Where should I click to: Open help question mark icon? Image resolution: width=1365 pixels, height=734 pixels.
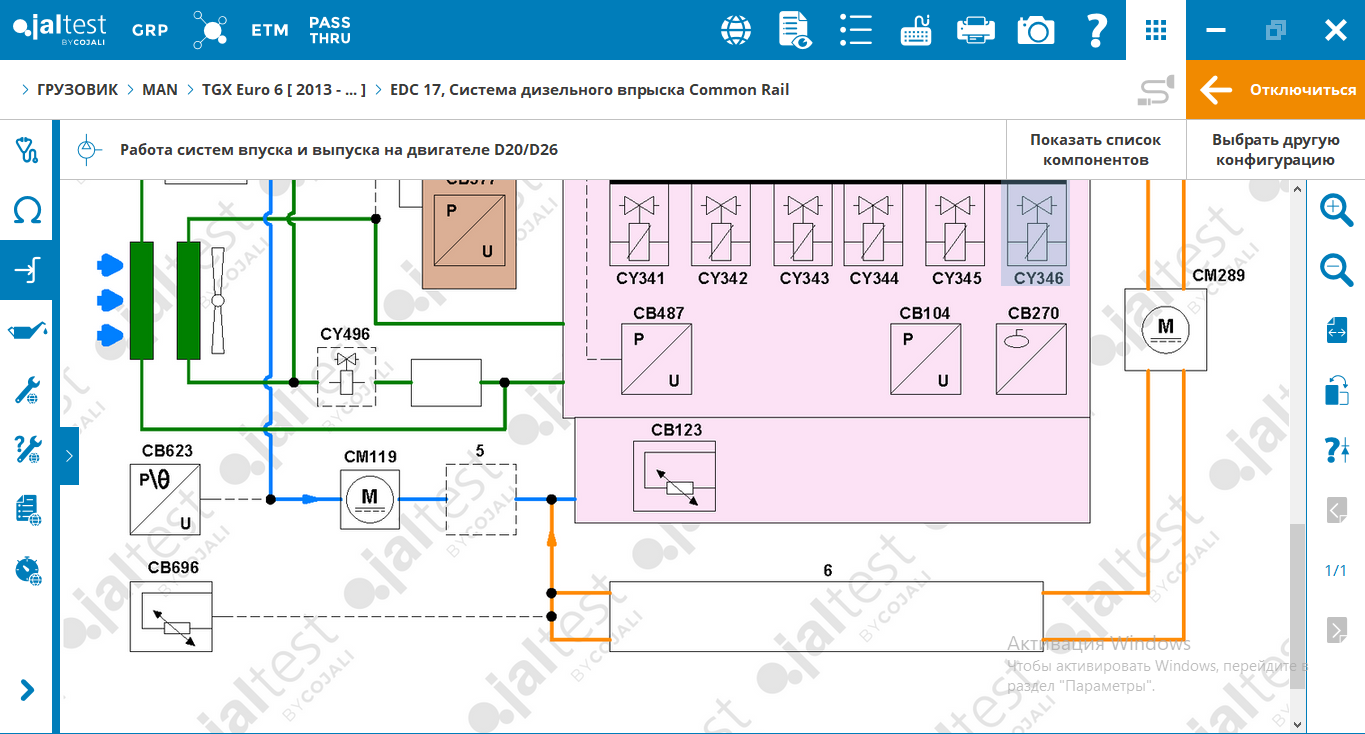point(1096,30)
